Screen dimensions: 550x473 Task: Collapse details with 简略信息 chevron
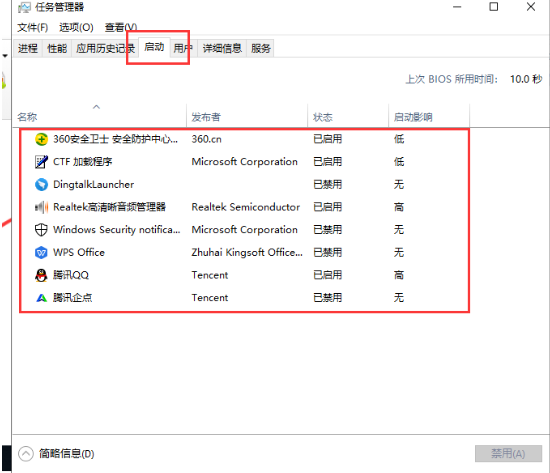(26, 454)
